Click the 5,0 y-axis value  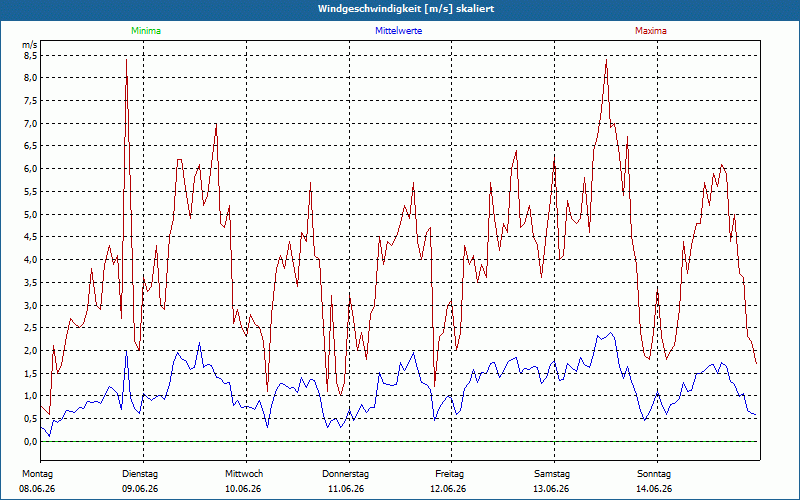(x=31, y=214)
